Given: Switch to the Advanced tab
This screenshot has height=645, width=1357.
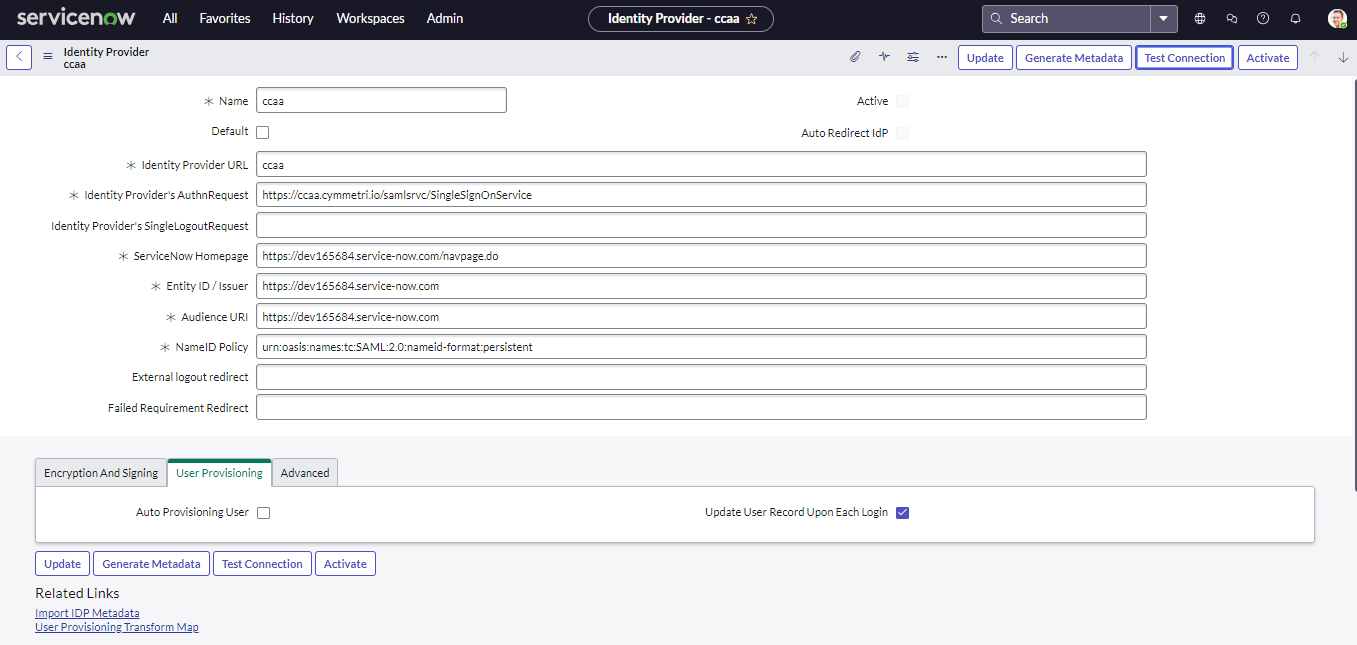Looking at the screenshot, I should (305, 473).
